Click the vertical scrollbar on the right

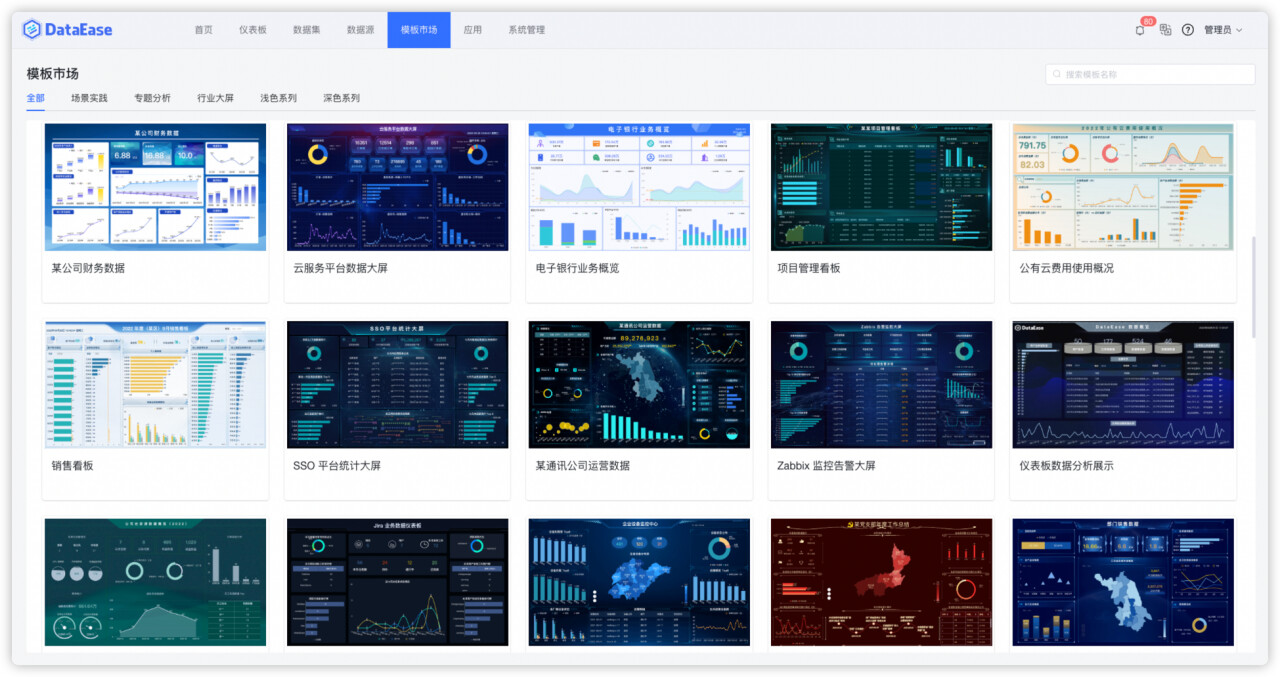[1254, 286]
